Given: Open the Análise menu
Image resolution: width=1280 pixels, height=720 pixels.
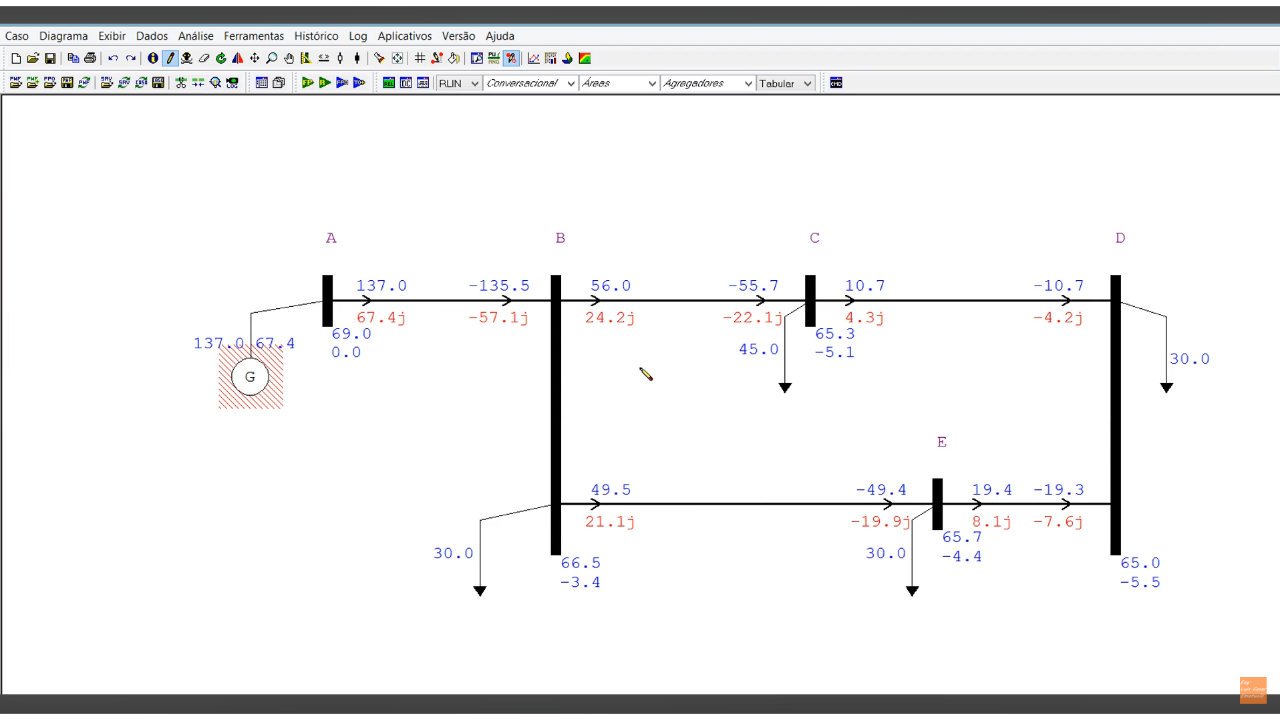Looking at the screenshot, I should click(x=195, y=36).
